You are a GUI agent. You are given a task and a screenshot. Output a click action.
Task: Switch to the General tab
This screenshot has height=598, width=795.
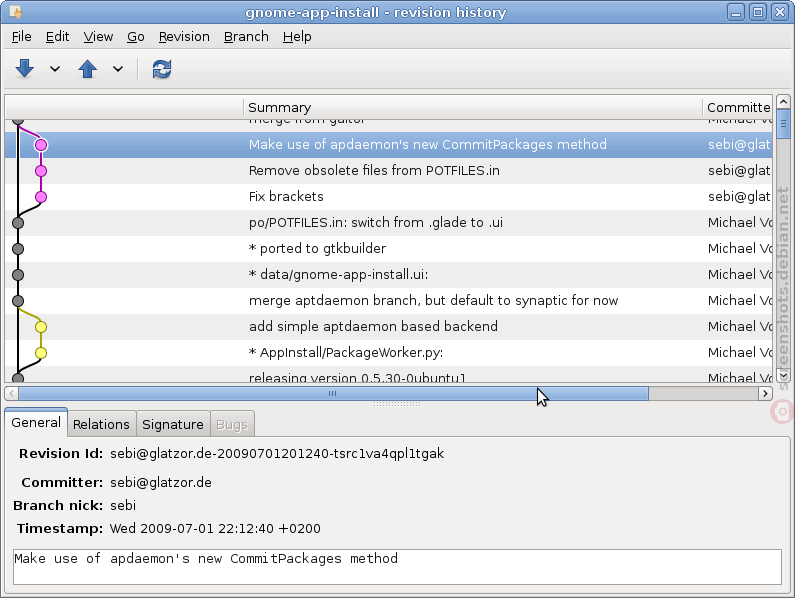click(x=36, y=422)
